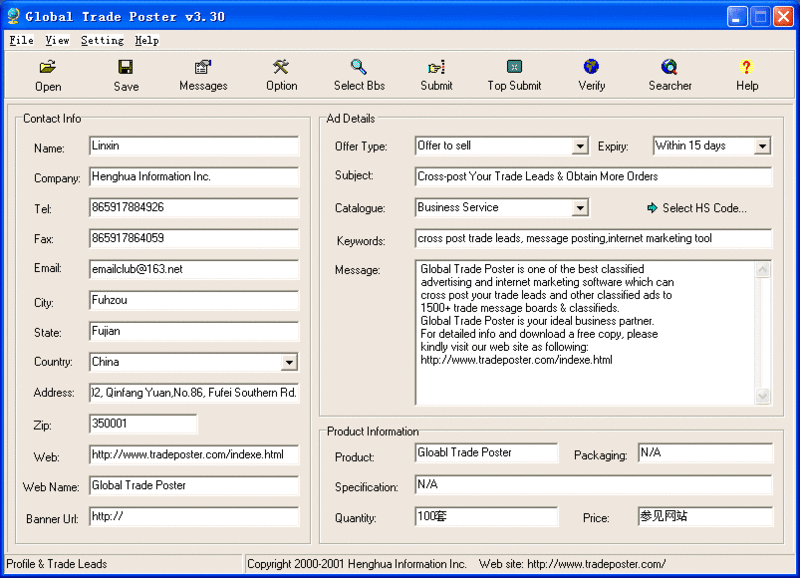Click the Submit toolbar icon
Screen dimensions: 800x578
pyautogui.click(x=436, y=67)
